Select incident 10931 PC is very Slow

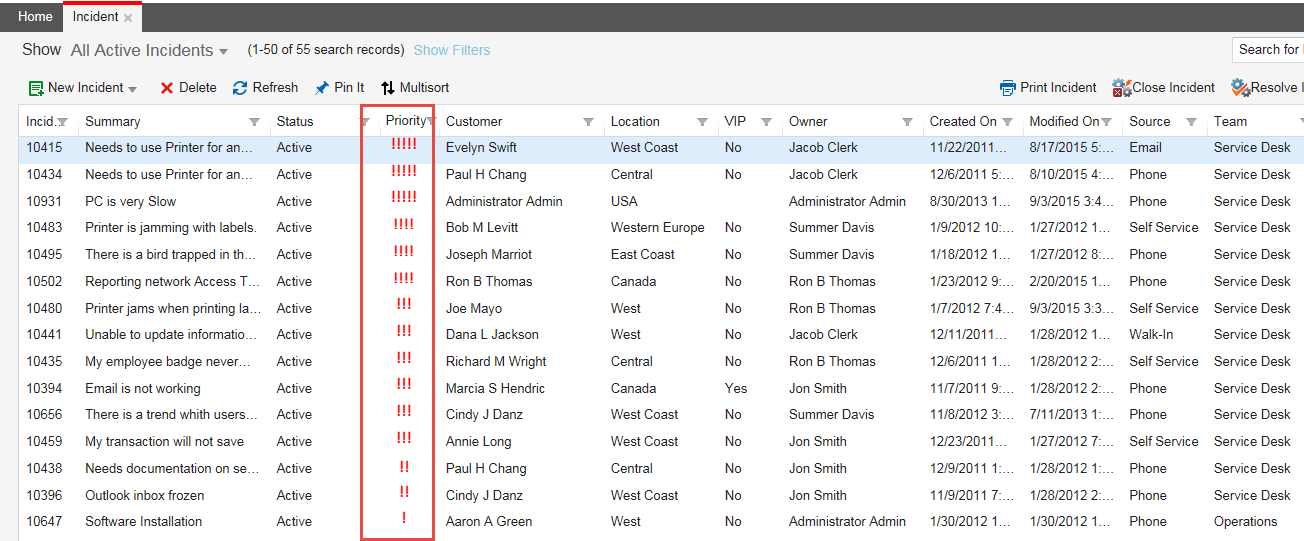click(x=130, y=201)
